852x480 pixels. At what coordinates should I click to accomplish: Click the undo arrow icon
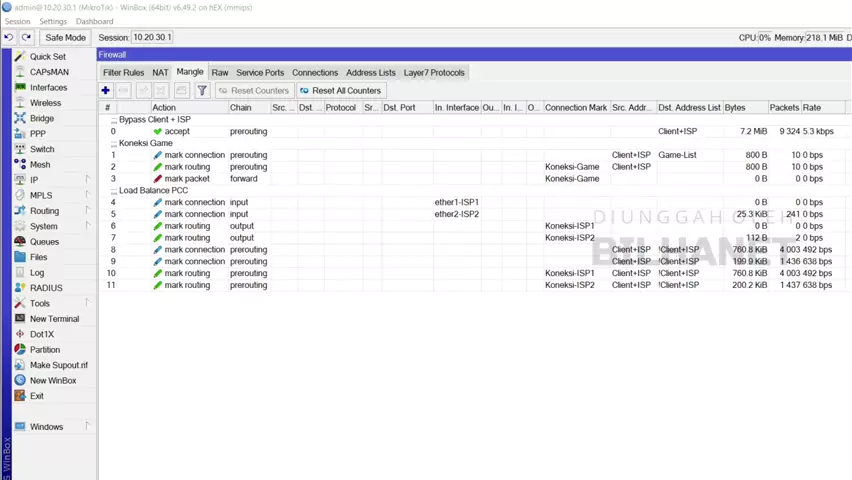[x=9, y=37]
